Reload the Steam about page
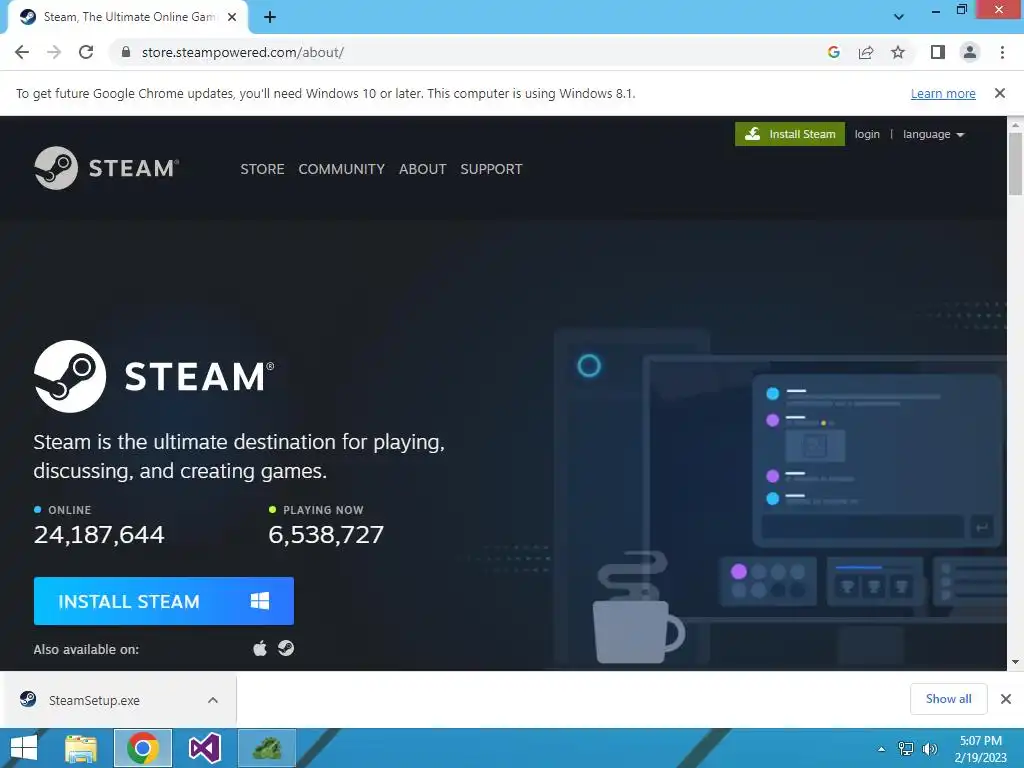 tap(86, 52)
